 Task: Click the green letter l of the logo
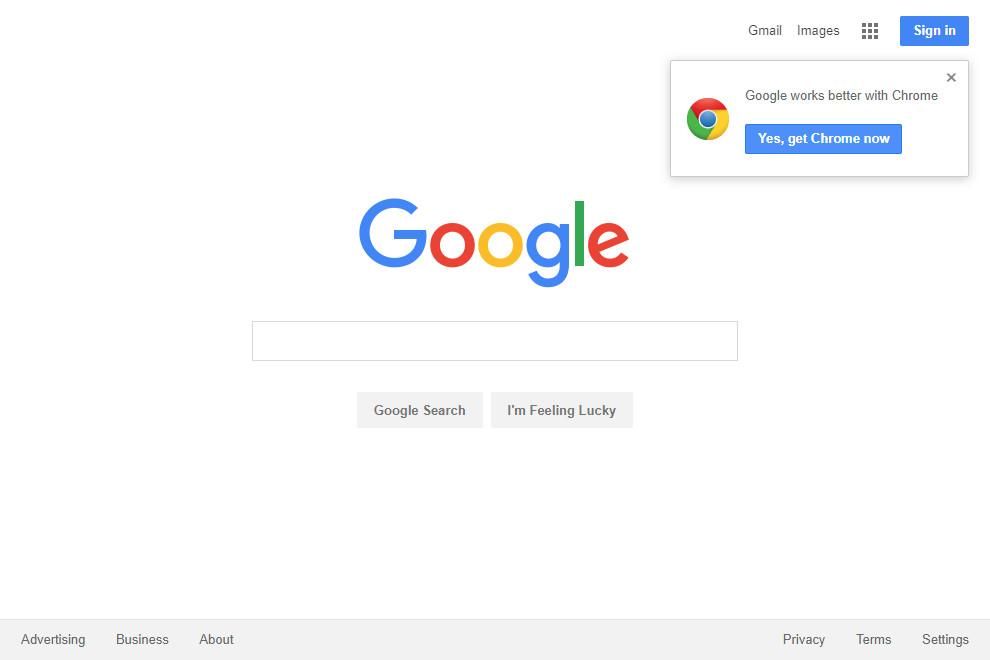(579, 233)
